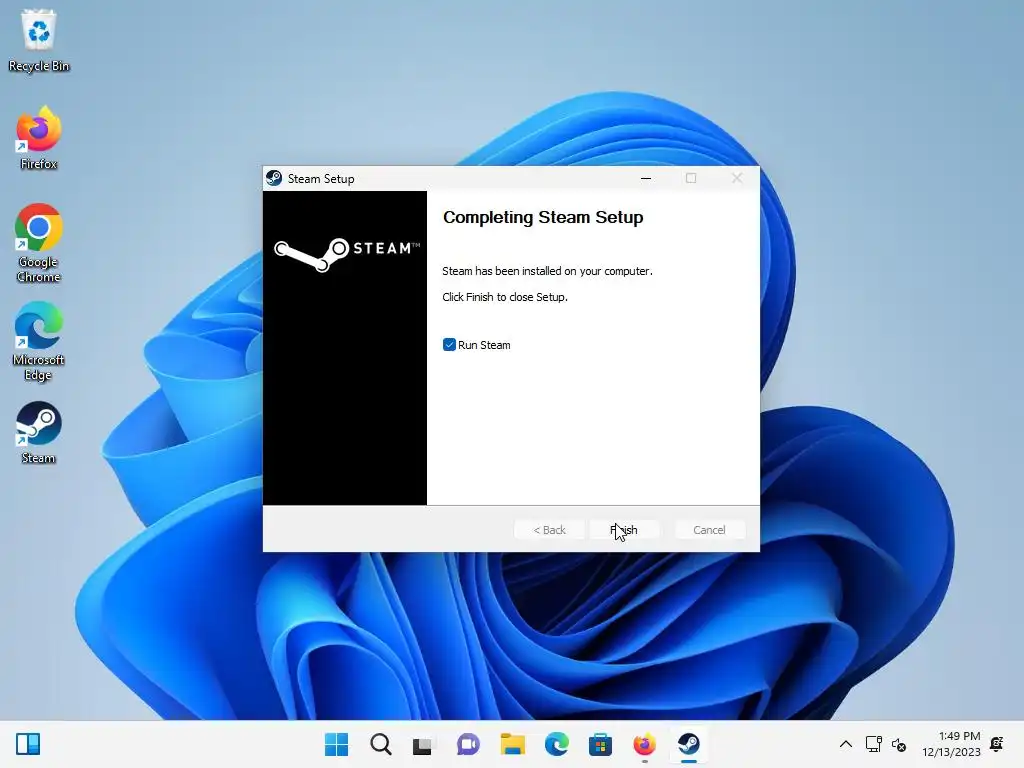The width and height of the screenshot is (1024, 768).
Task: Minimize the Steam Setup window
Action: point(646,178)
